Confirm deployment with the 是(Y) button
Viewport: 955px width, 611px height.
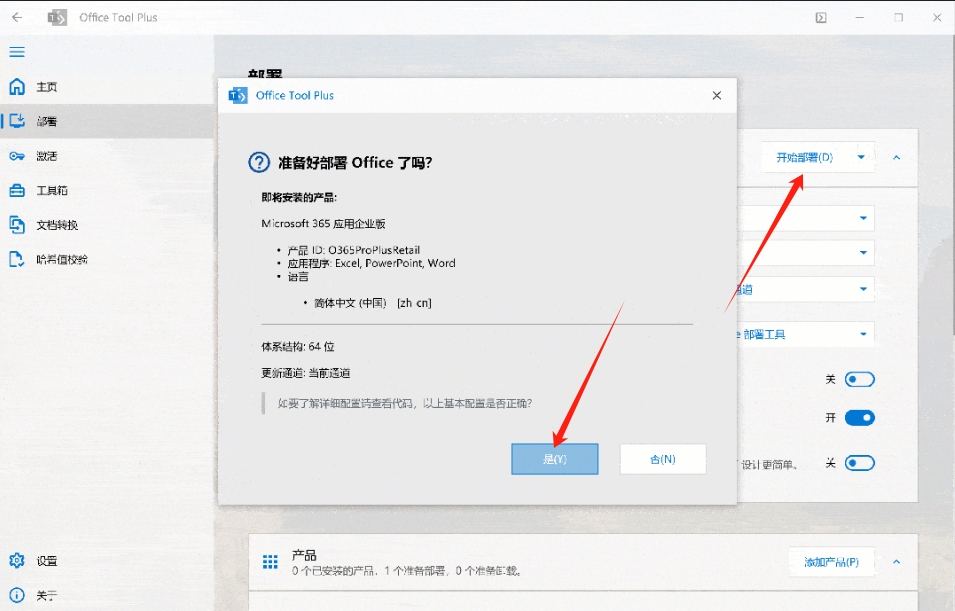pyautogui.click(x=554, y=458)
